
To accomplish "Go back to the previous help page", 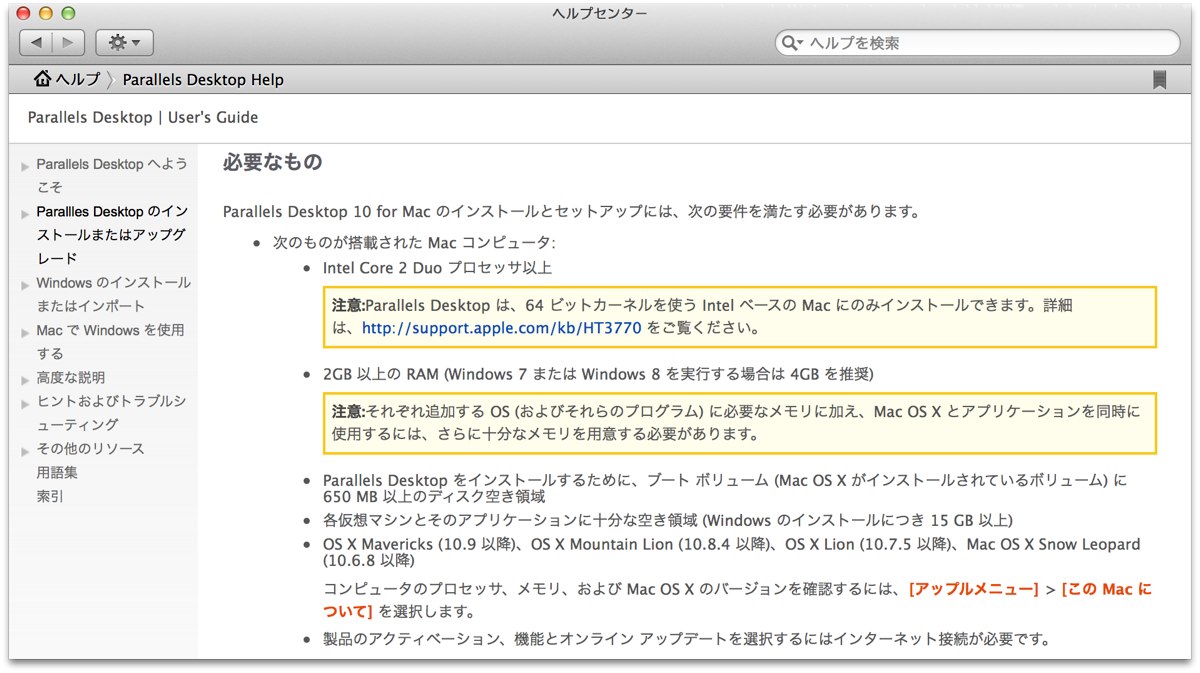I will point(37,43).
